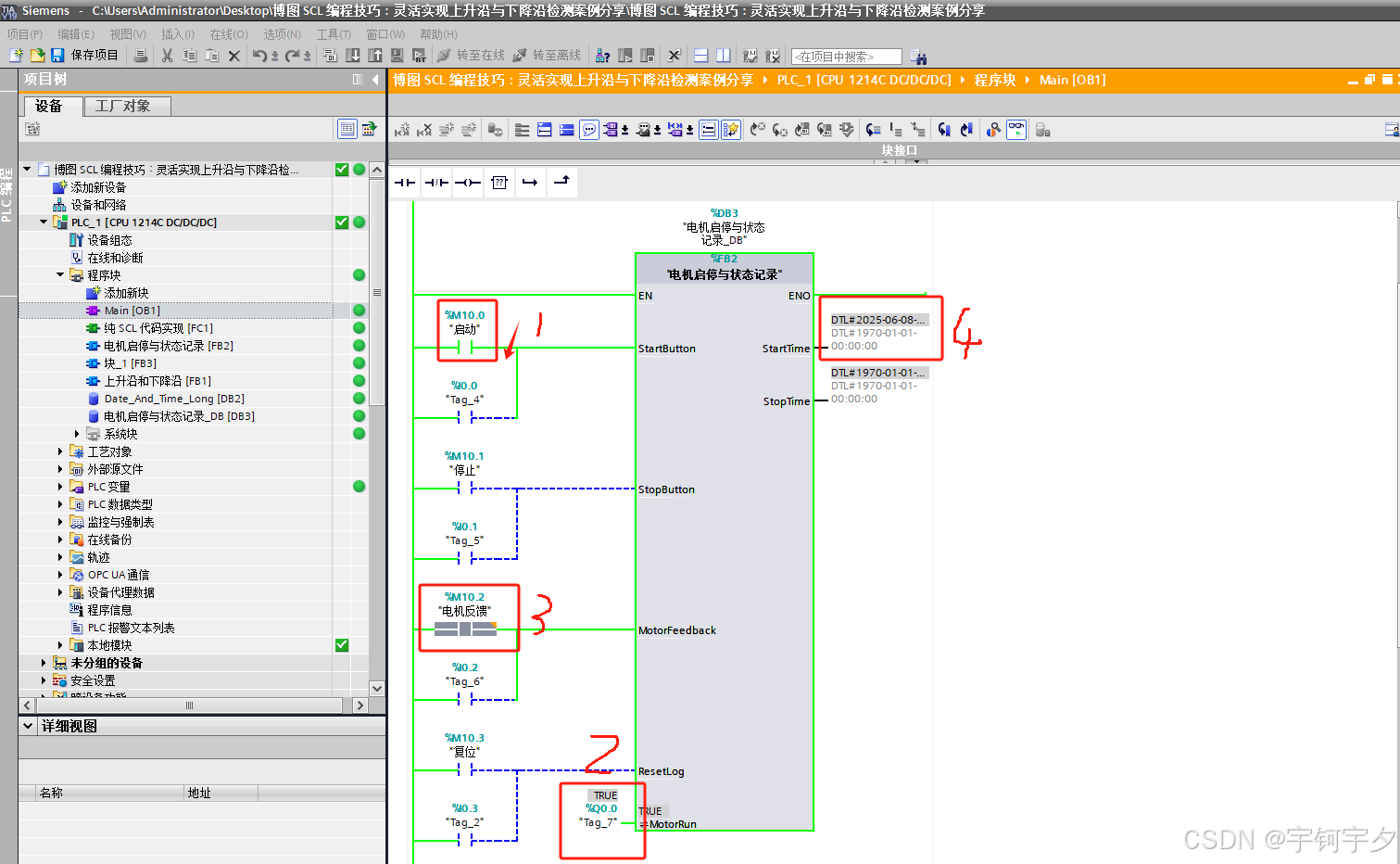Collapse the project root tree node
The height and width of the screenshot is (864, 1400).
pos(27,170)
